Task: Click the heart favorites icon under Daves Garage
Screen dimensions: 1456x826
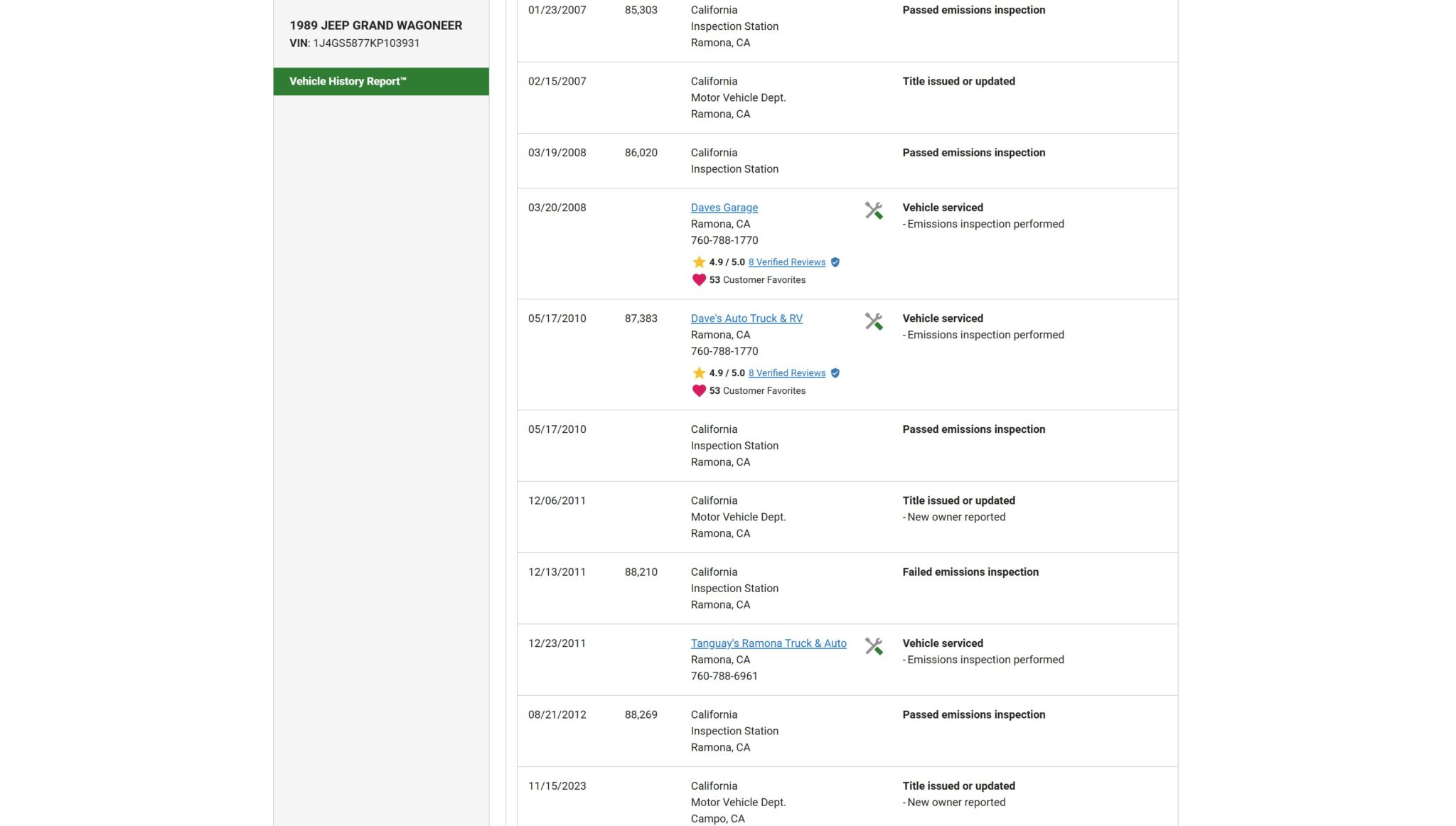Action: (x=699, y=280)
